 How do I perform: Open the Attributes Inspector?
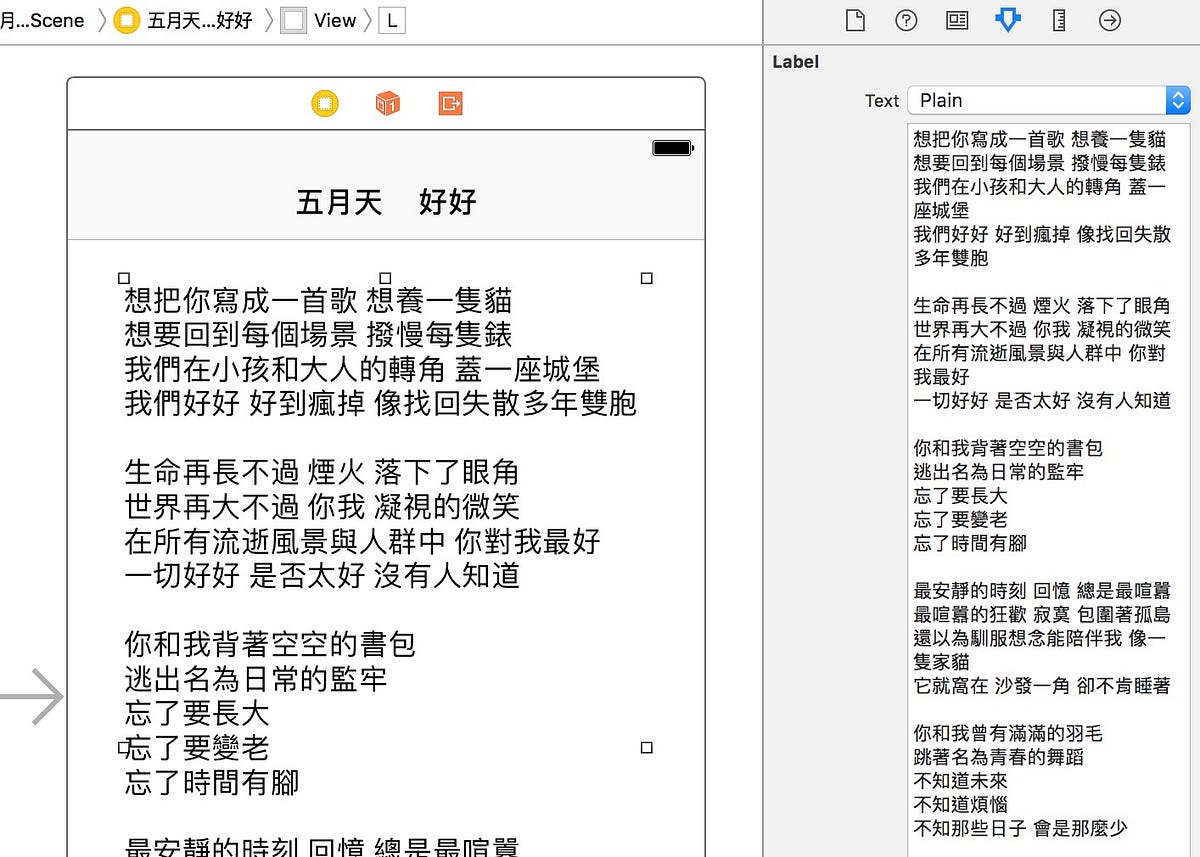point(1007,20)
